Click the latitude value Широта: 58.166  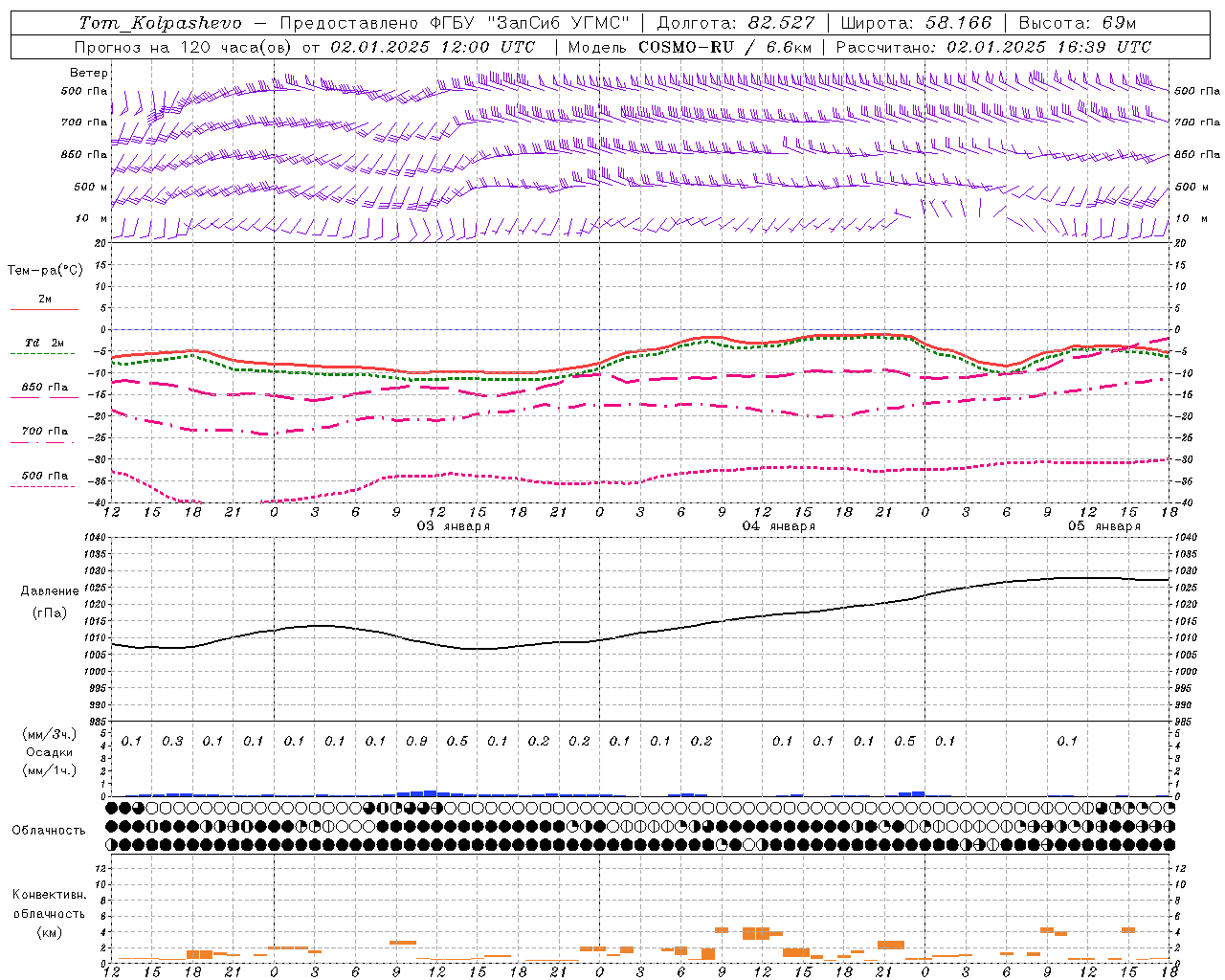(917, 23)
